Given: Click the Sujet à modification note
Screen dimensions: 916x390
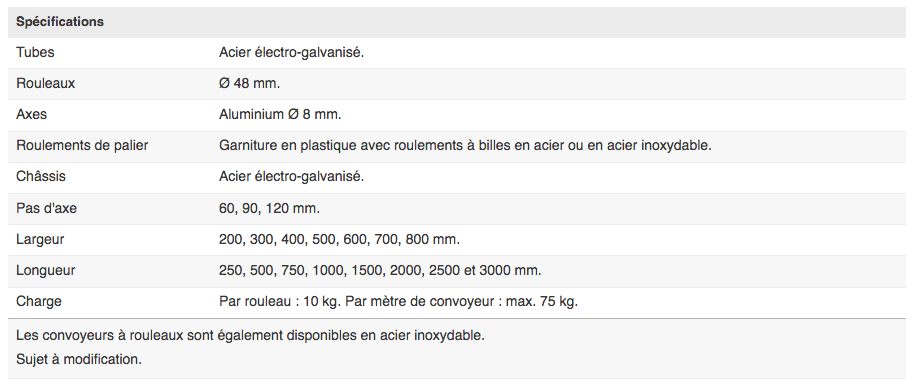Looking at the screenshot, I should click(79, 359).
